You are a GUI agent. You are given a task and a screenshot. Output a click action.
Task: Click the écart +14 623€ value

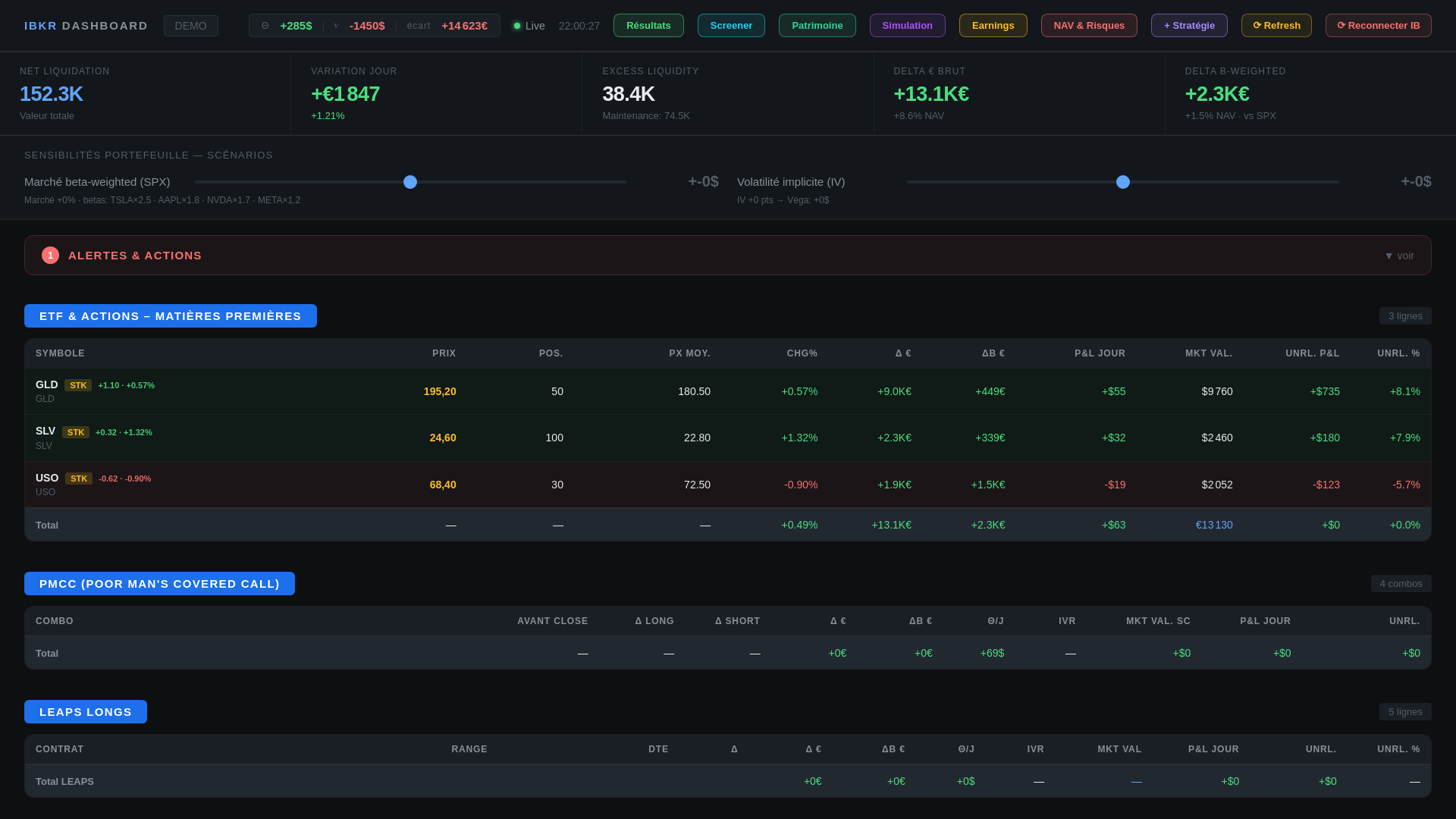[x=464, y=26]
